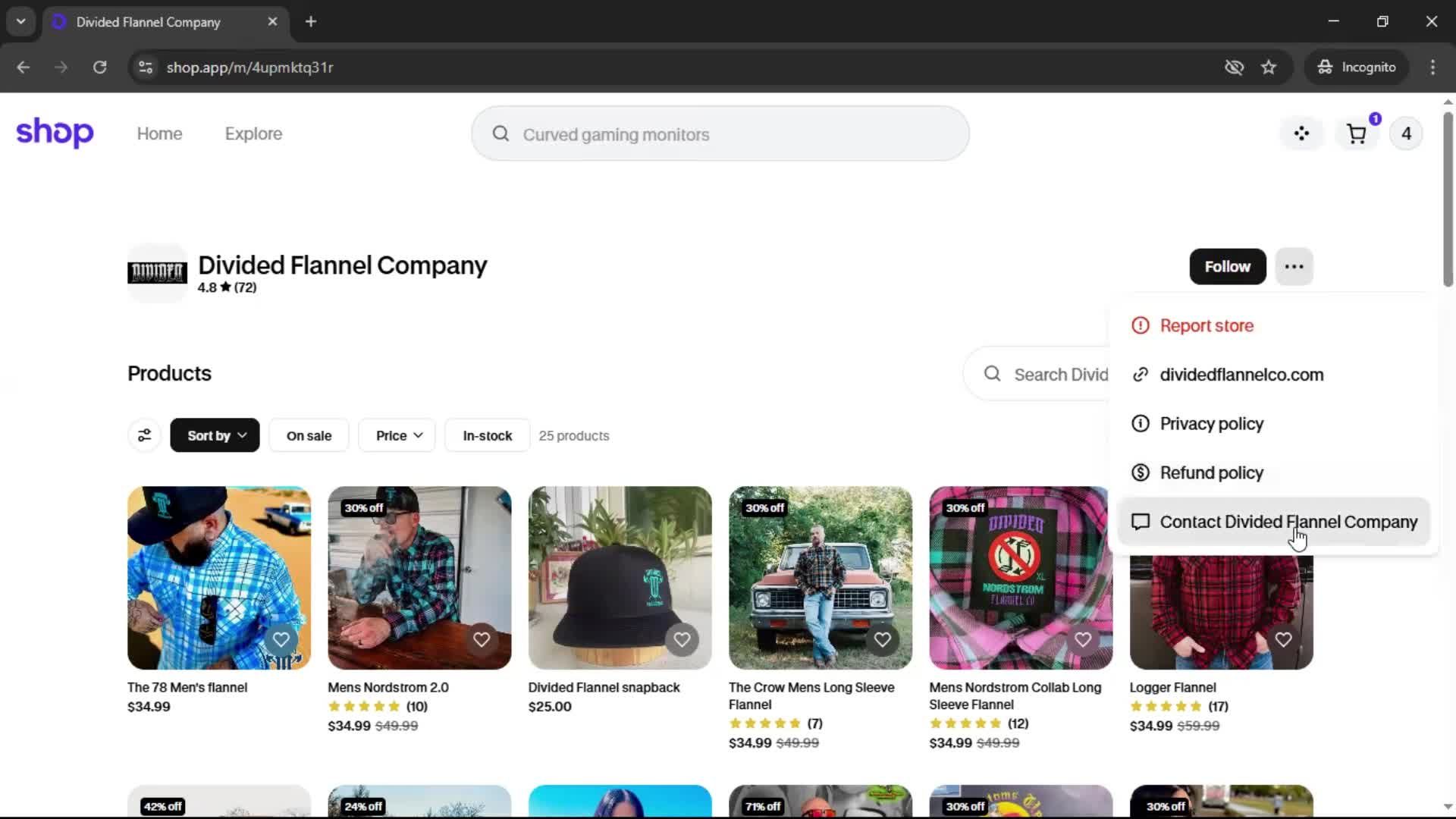Click the sparkle assistant icon in header

[1301, 134]
